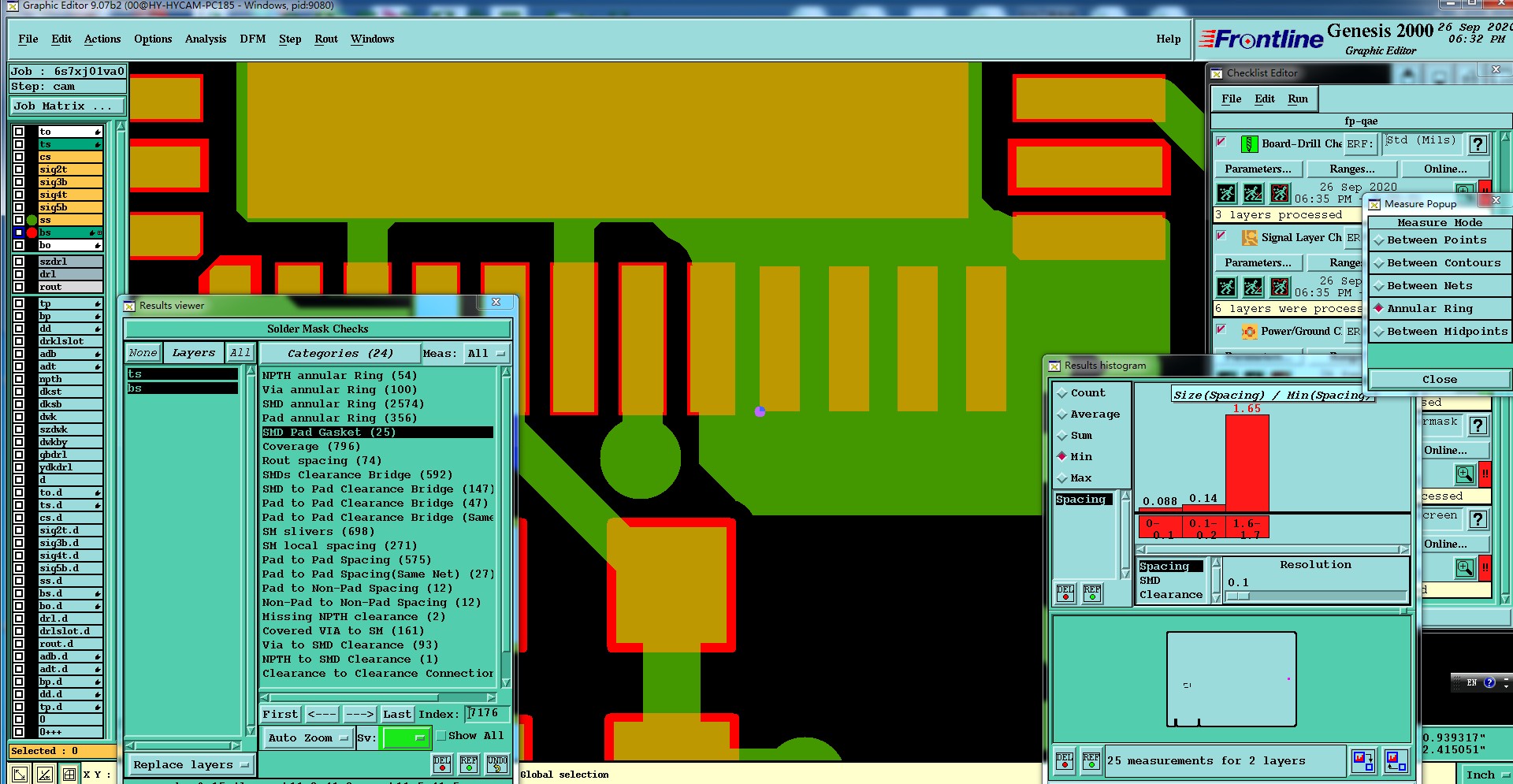Open the Rout menu
Image resolution: width=1513 pixels, height=784 pixels.
coord(326,39)
